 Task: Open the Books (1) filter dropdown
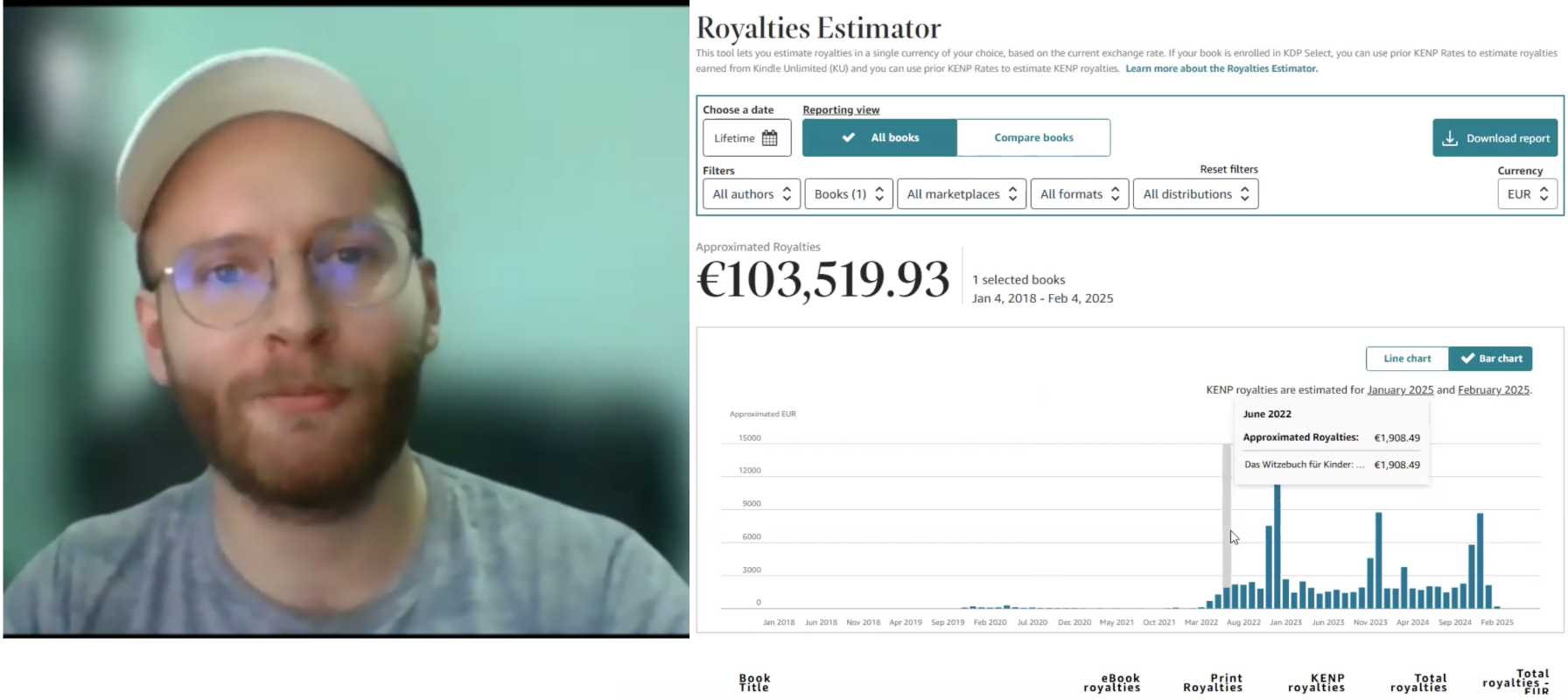tap(849, 194)
